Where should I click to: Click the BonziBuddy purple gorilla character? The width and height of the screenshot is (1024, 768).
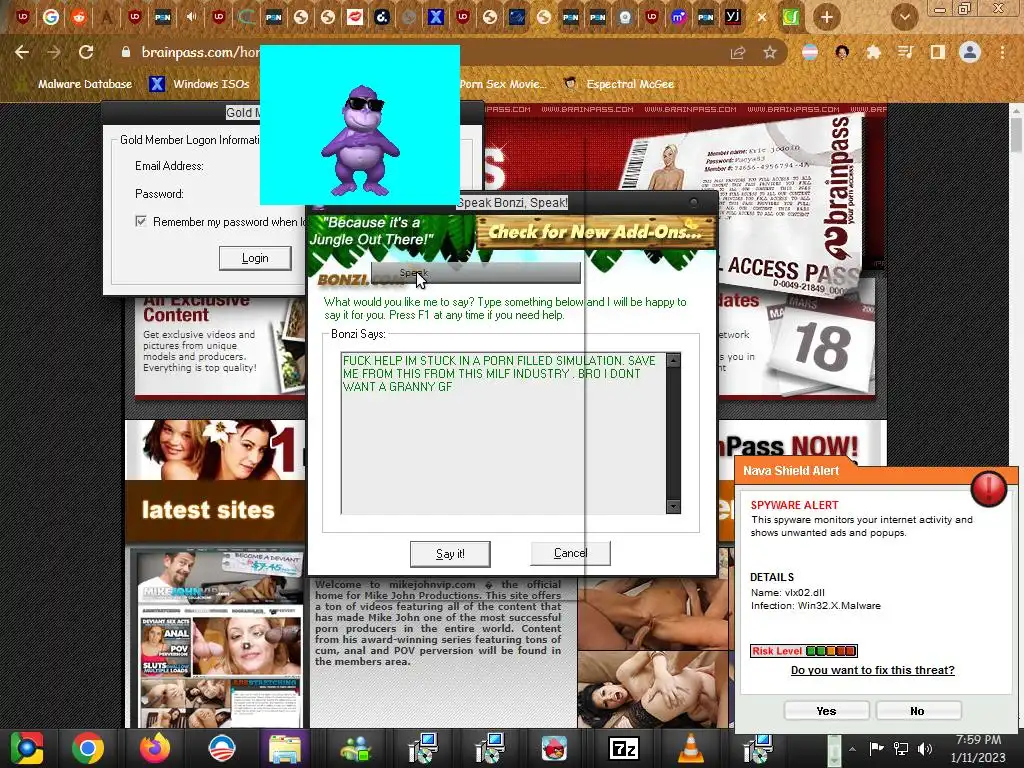(x=360, y=140)
